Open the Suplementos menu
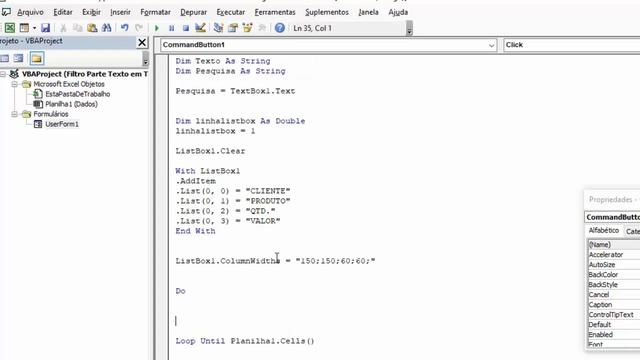The width and height of the screenshot is (640, 360). 327,12
